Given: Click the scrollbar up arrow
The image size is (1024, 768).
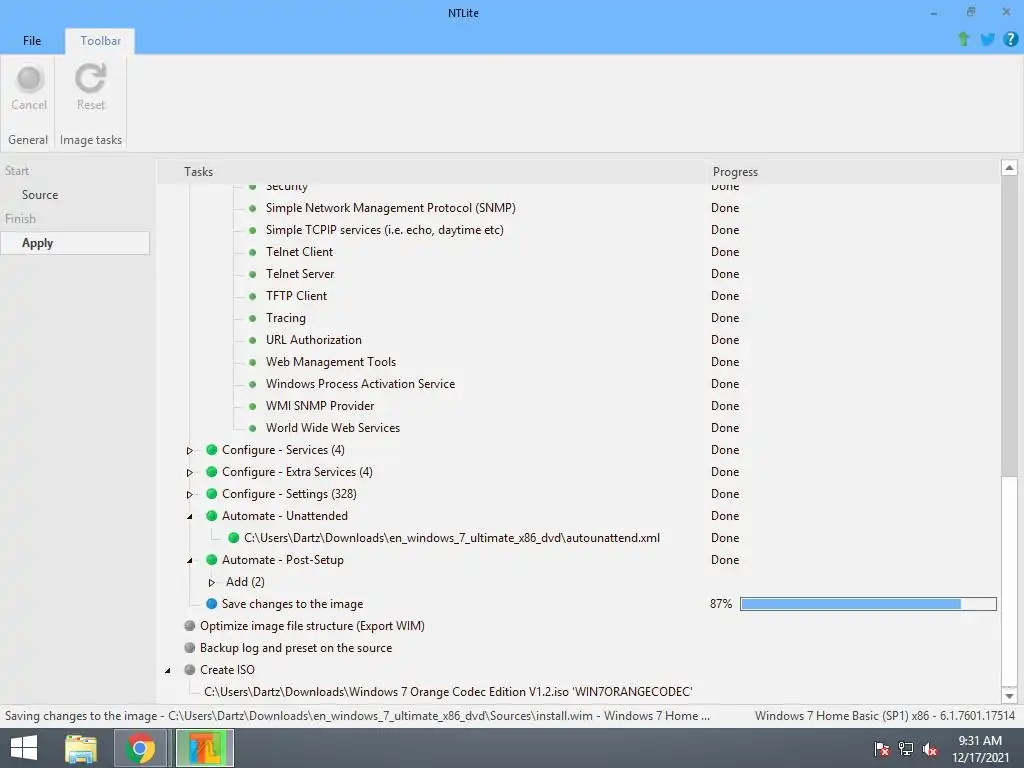Looking at the screenshot, I should tap(1009, 168).
